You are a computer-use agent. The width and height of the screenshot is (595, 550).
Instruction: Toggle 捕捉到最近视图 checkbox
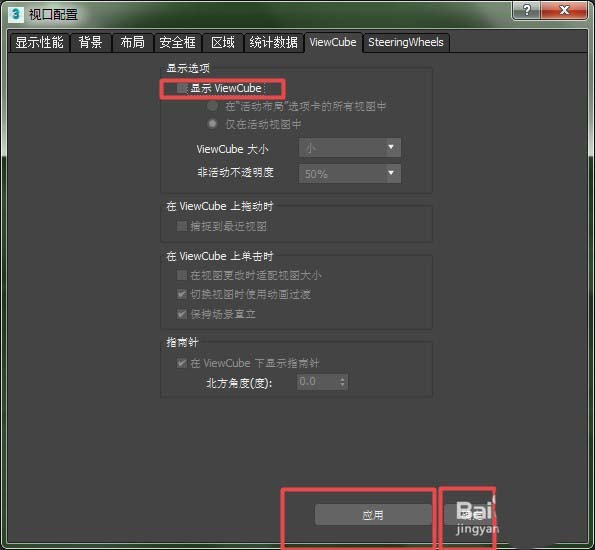182,227
